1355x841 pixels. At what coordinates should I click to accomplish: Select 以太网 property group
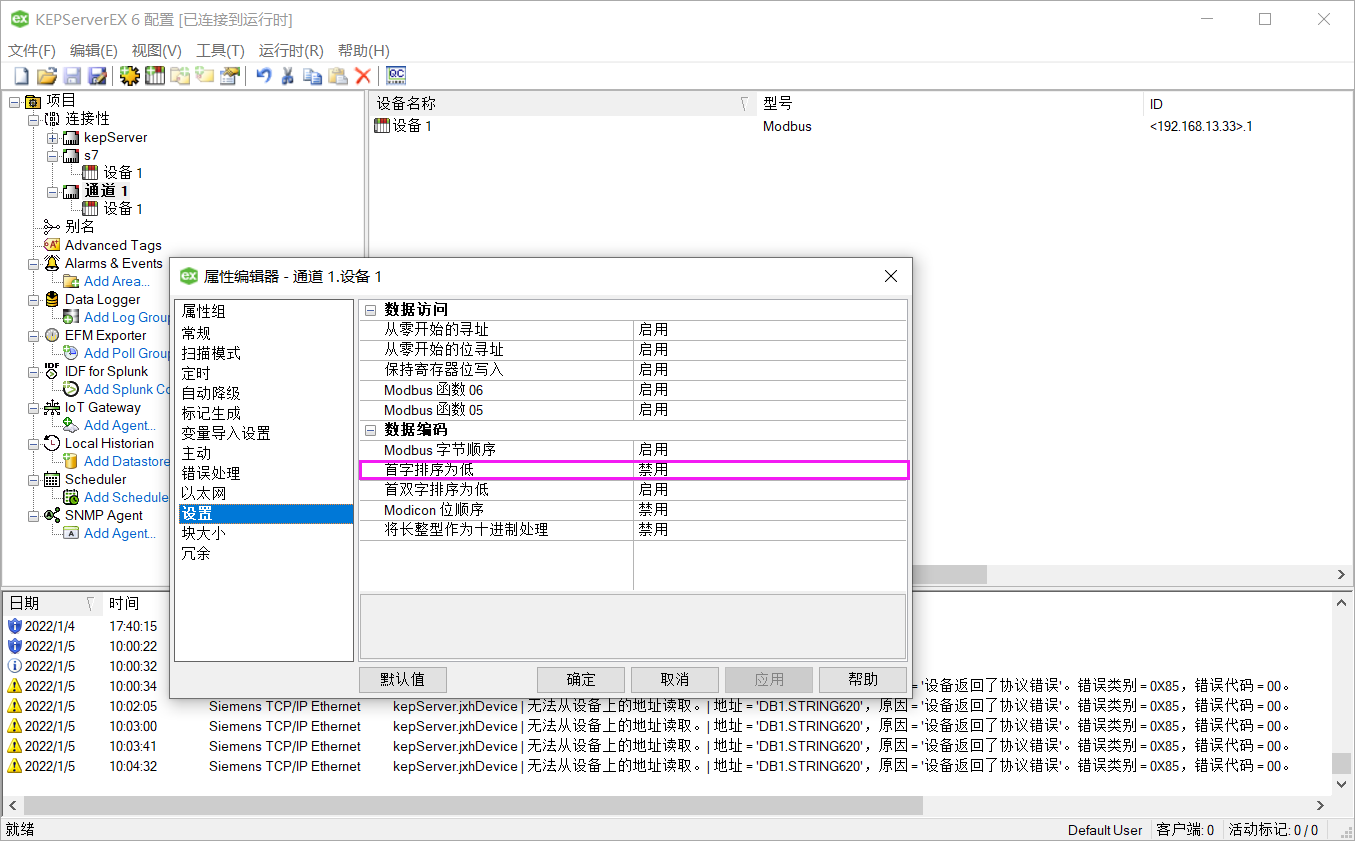pos(204,493)
